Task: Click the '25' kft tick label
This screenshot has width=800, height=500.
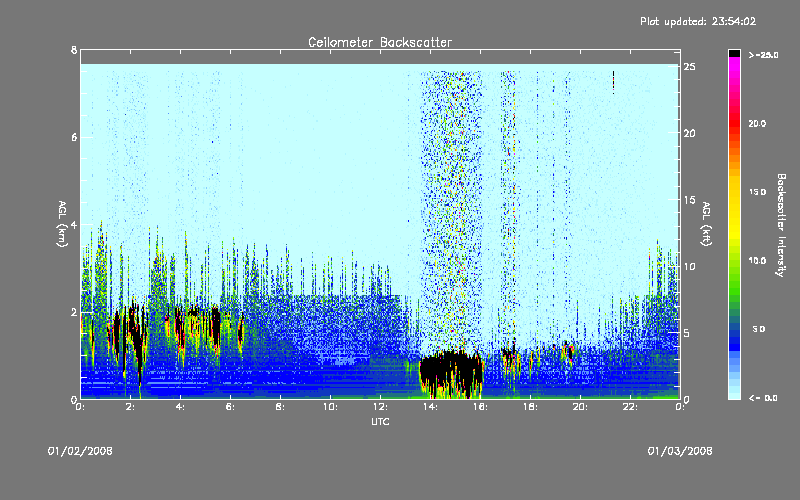Action: point(690,66)
